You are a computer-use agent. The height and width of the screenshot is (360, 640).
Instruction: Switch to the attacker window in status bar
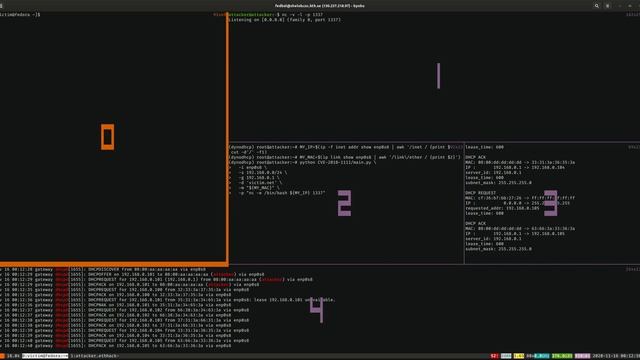pos(94,356)
